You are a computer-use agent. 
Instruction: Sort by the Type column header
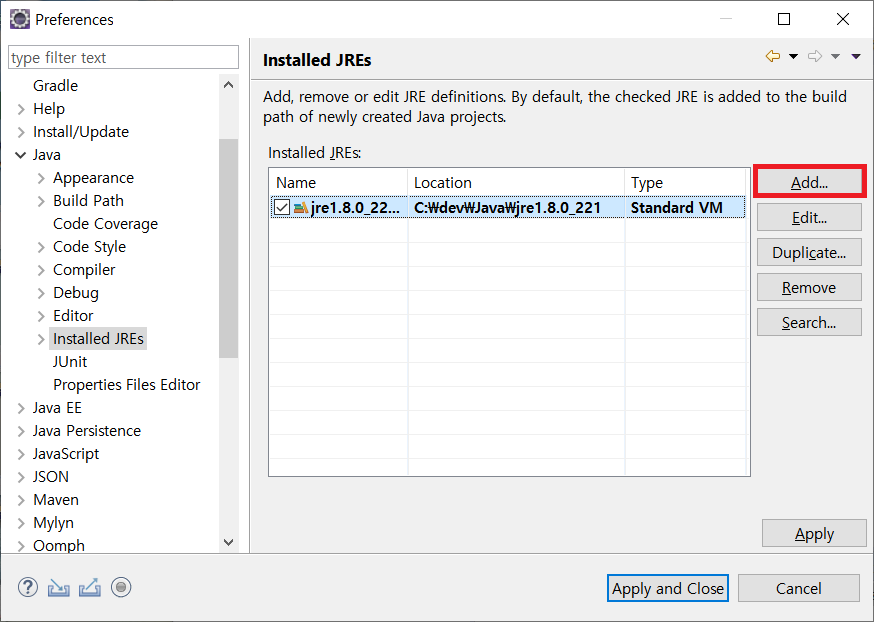[x=685, y=183]
